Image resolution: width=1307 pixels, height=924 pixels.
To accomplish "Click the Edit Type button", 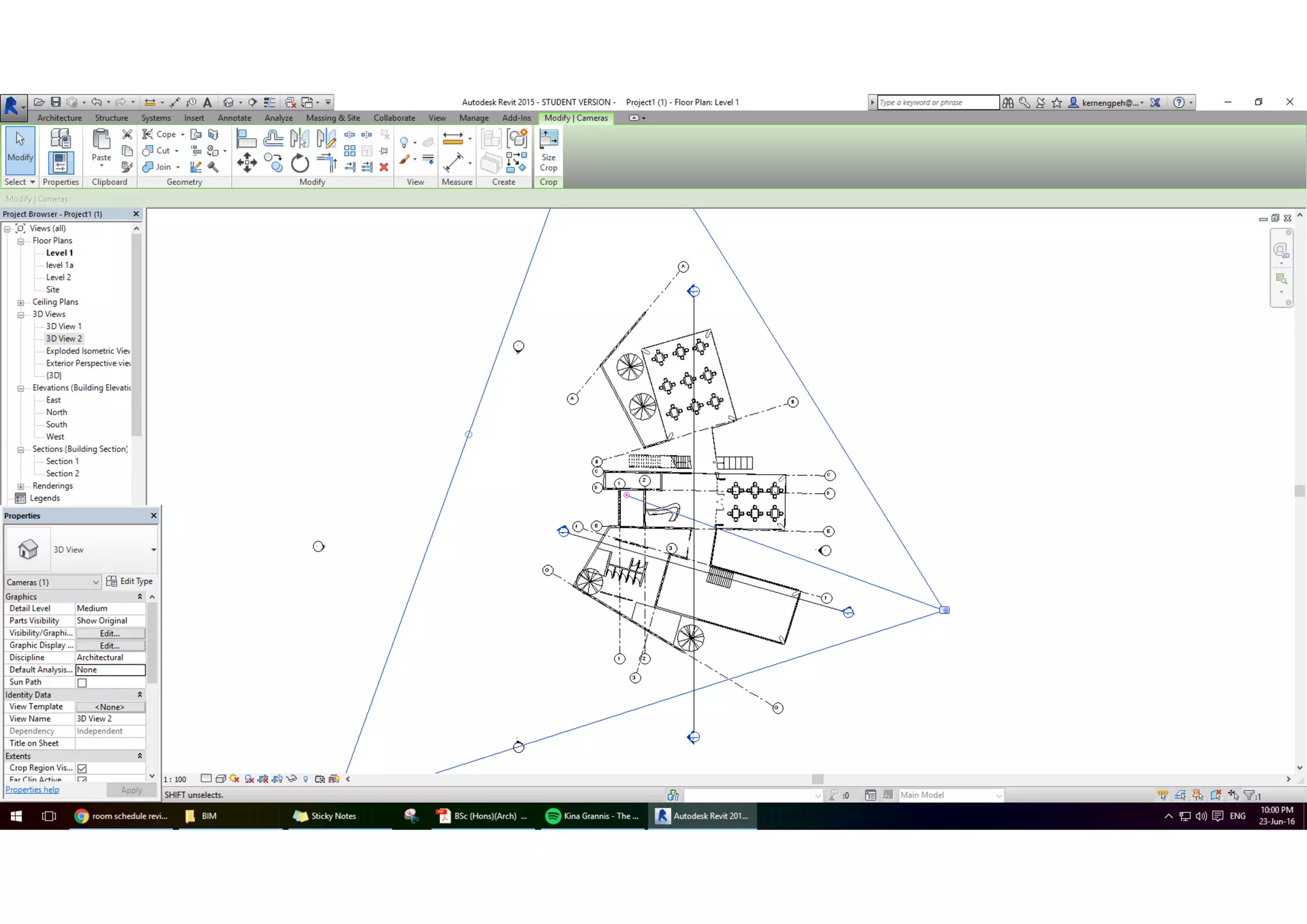I will [130, 581].
